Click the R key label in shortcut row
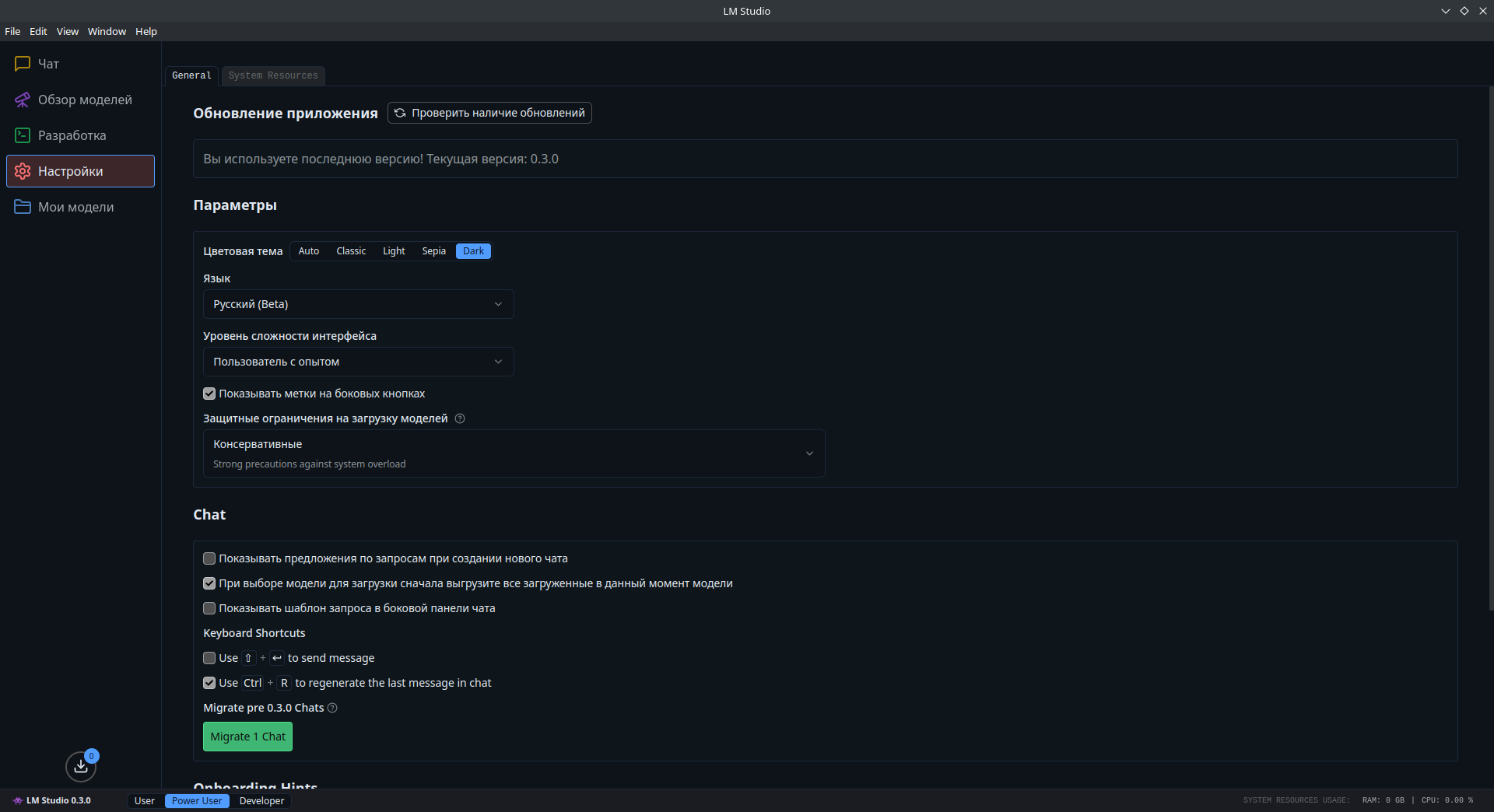 point(284,683)
